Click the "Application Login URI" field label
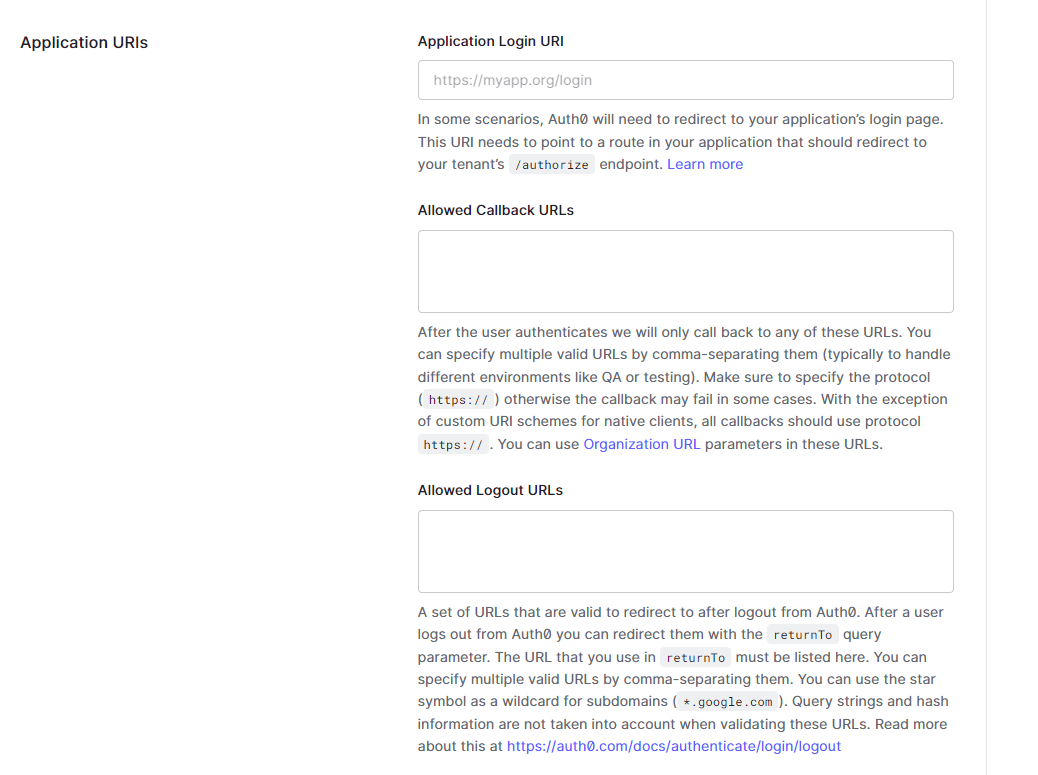Image resolution: width=1038 pixels, height=775 pixels. (491, 41)
